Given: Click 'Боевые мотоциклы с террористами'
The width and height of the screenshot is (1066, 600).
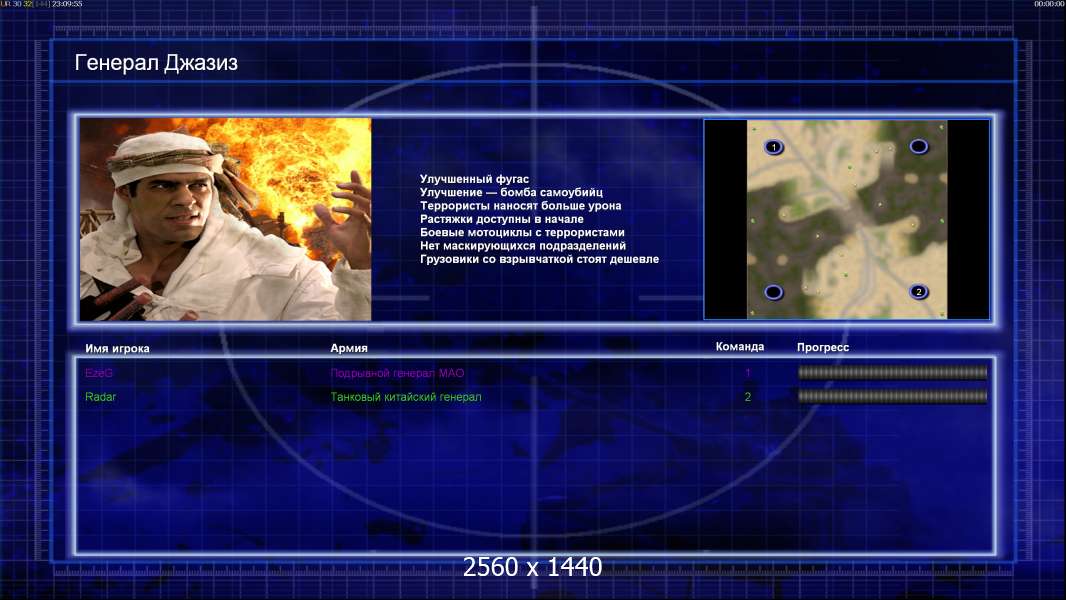Looking at the screenshot, I should coord(522,232).
